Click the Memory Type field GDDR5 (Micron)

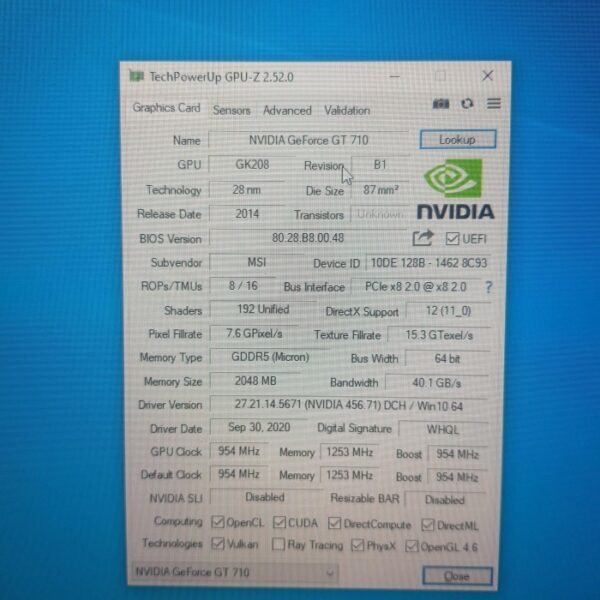(270, 357)
